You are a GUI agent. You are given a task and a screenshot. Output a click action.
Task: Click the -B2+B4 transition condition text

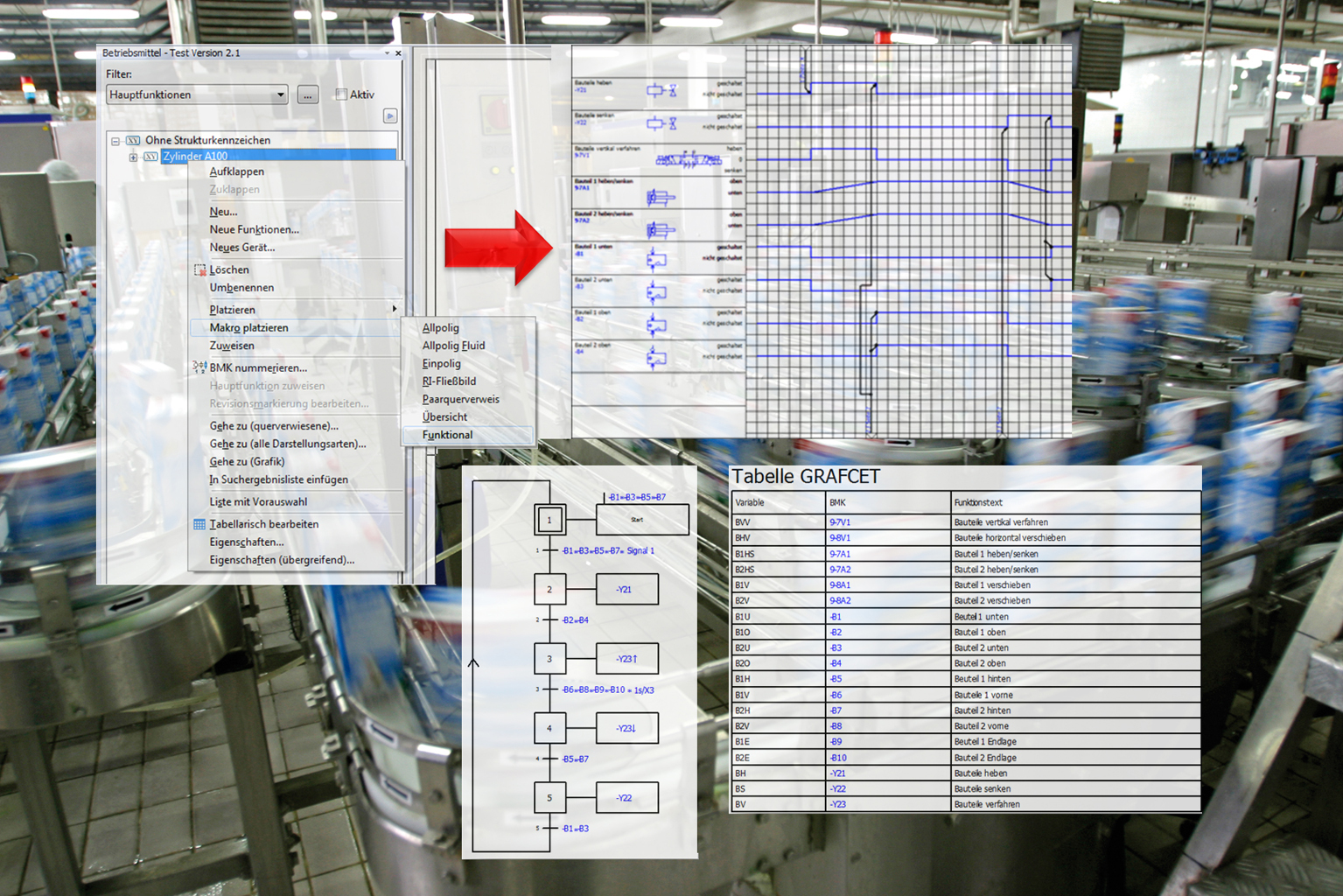click(575, 620)
